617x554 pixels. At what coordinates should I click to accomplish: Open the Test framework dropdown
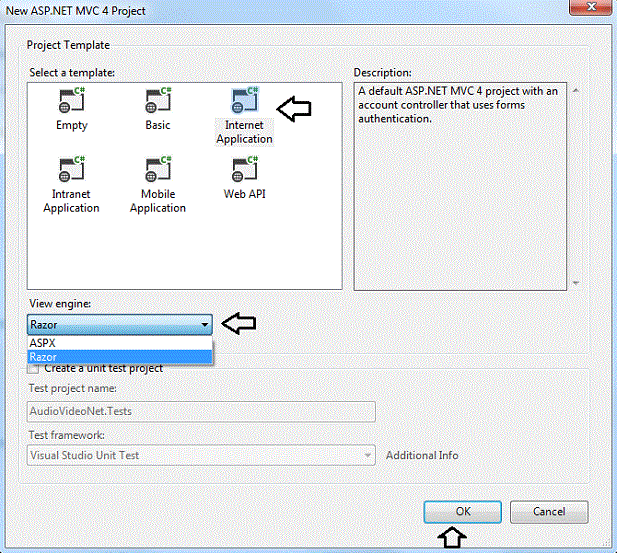point(201,455)
